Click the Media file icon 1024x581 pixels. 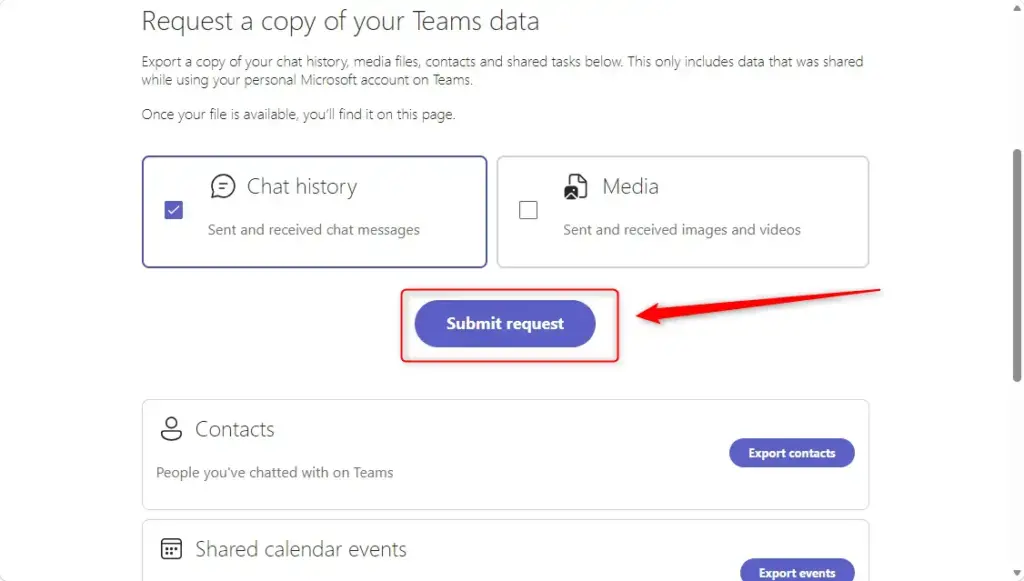point(575,187)
